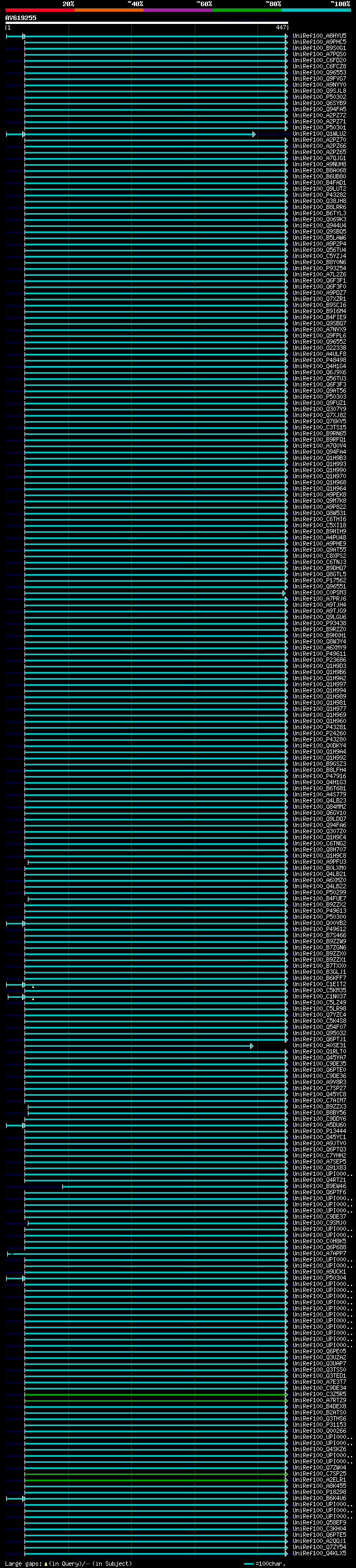
Task: Select the UniRef100_Q1H9C8 label
Action: tap(319, 857)
